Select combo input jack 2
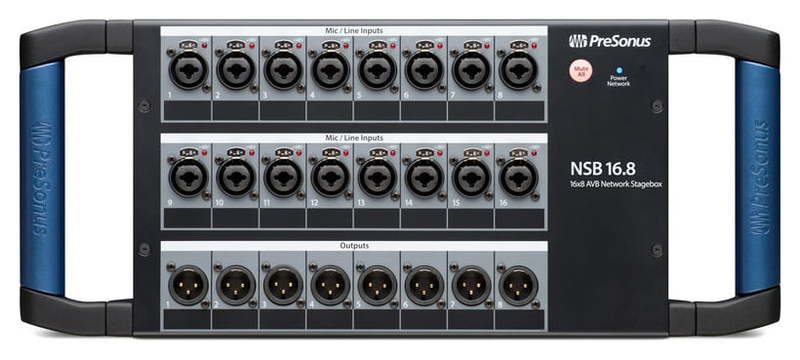The width and height of the screenshot is (800, 360). pyautogui.click(x=236, y=70)
